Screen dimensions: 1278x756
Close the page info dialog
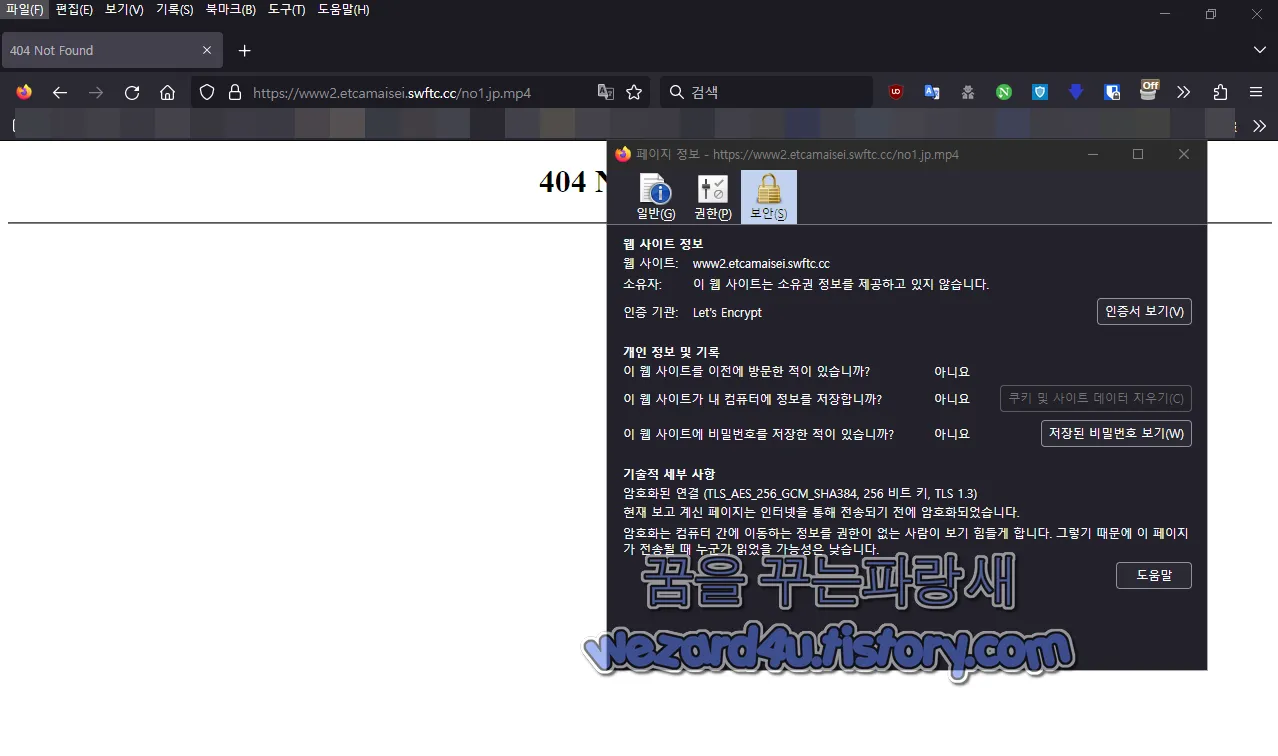coord(1184,154)
